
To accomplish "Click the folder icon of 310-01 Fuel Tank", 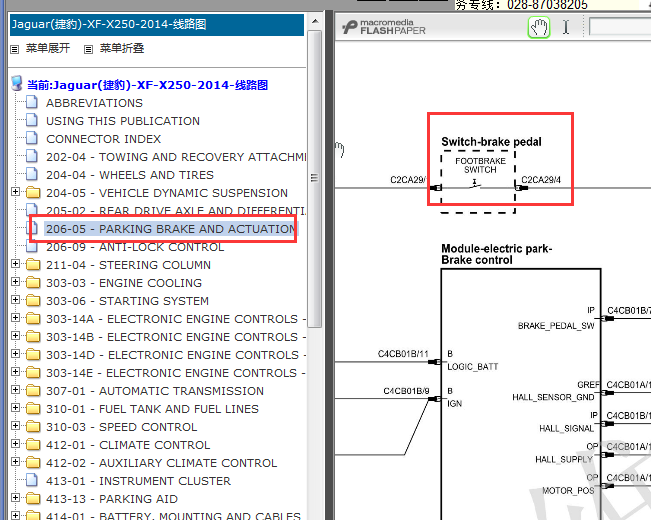I will click(x=33, y=408).
